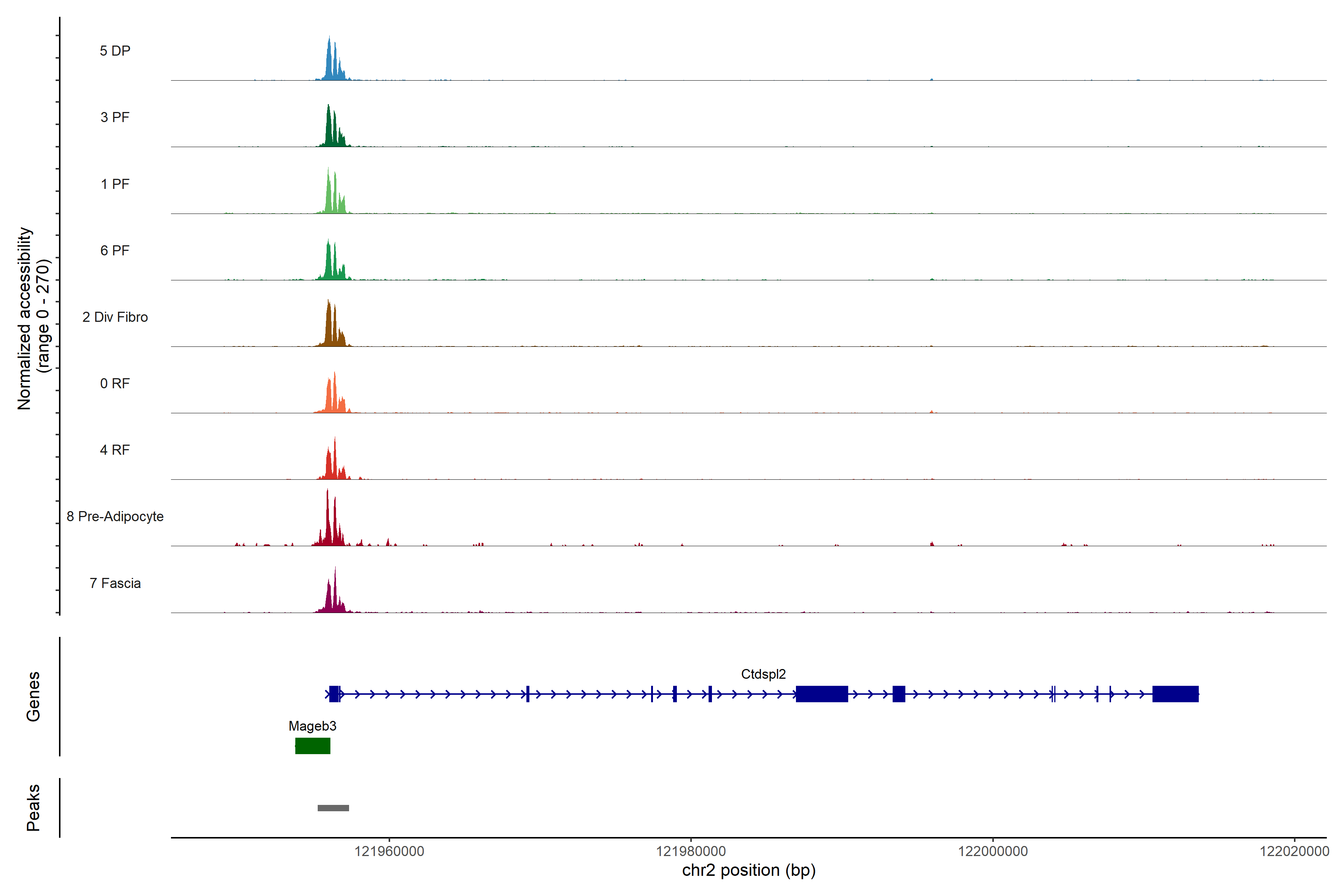Screen dimensions: 1344x896
Task: Click the gray peak region bar
Action: pyautogui.click(x=333, y=808)
